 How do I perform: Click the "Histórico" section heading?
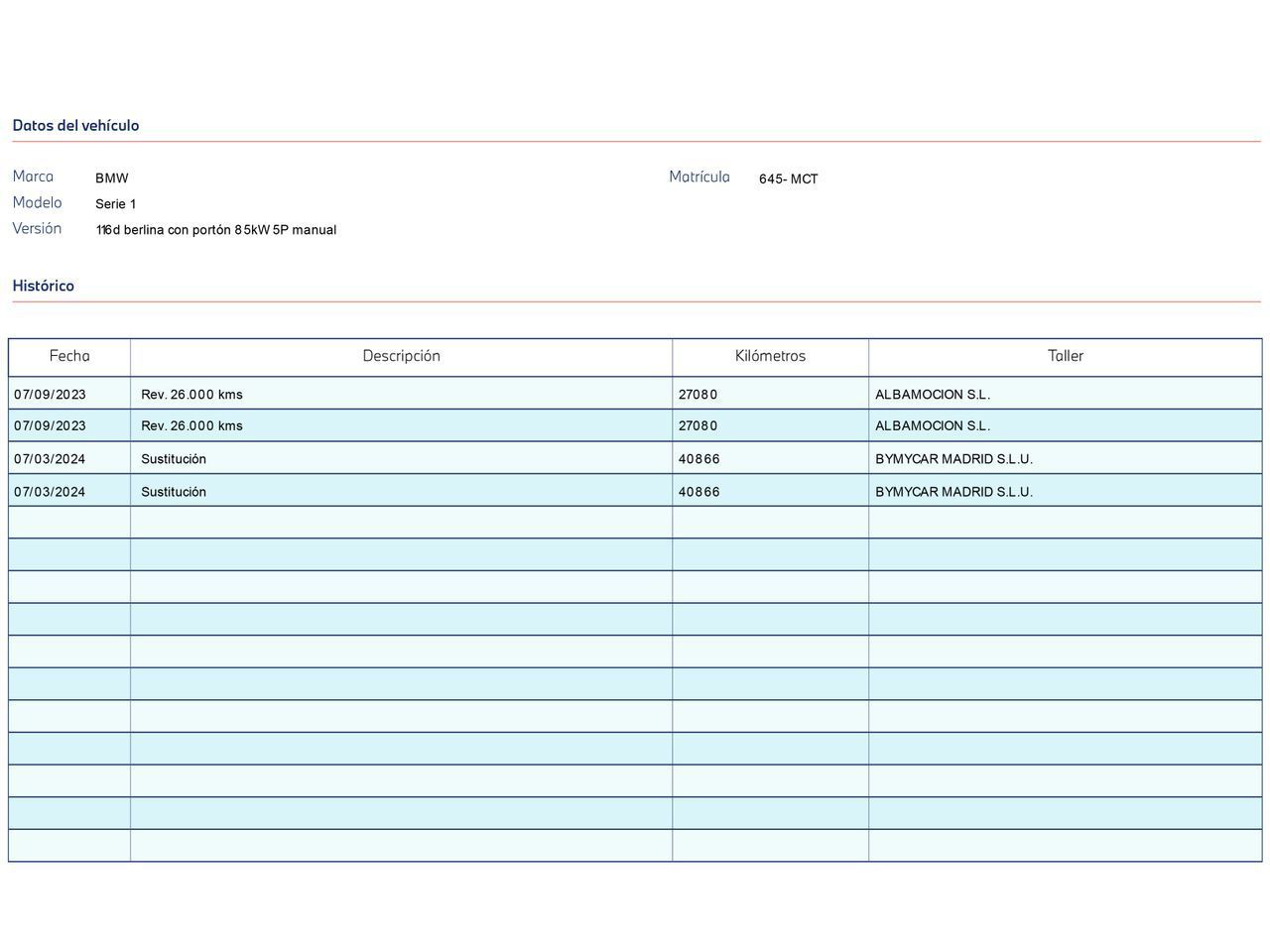point(44,286)
